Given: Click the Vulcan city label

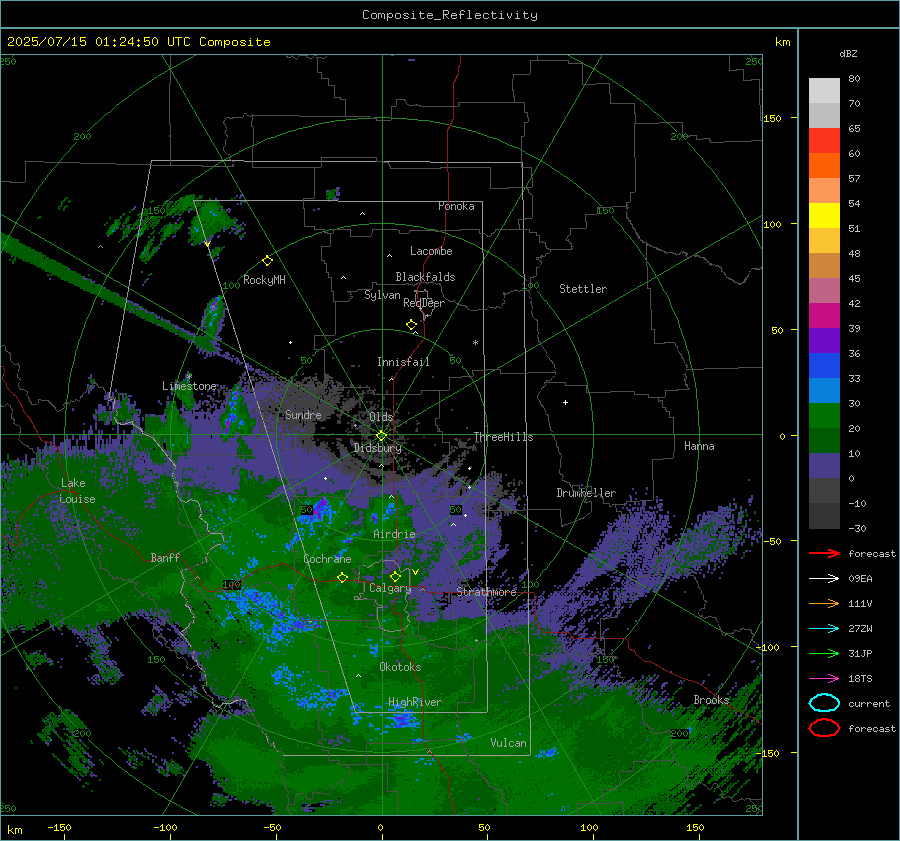Looking at the screenshot, I should coord(509,743).
